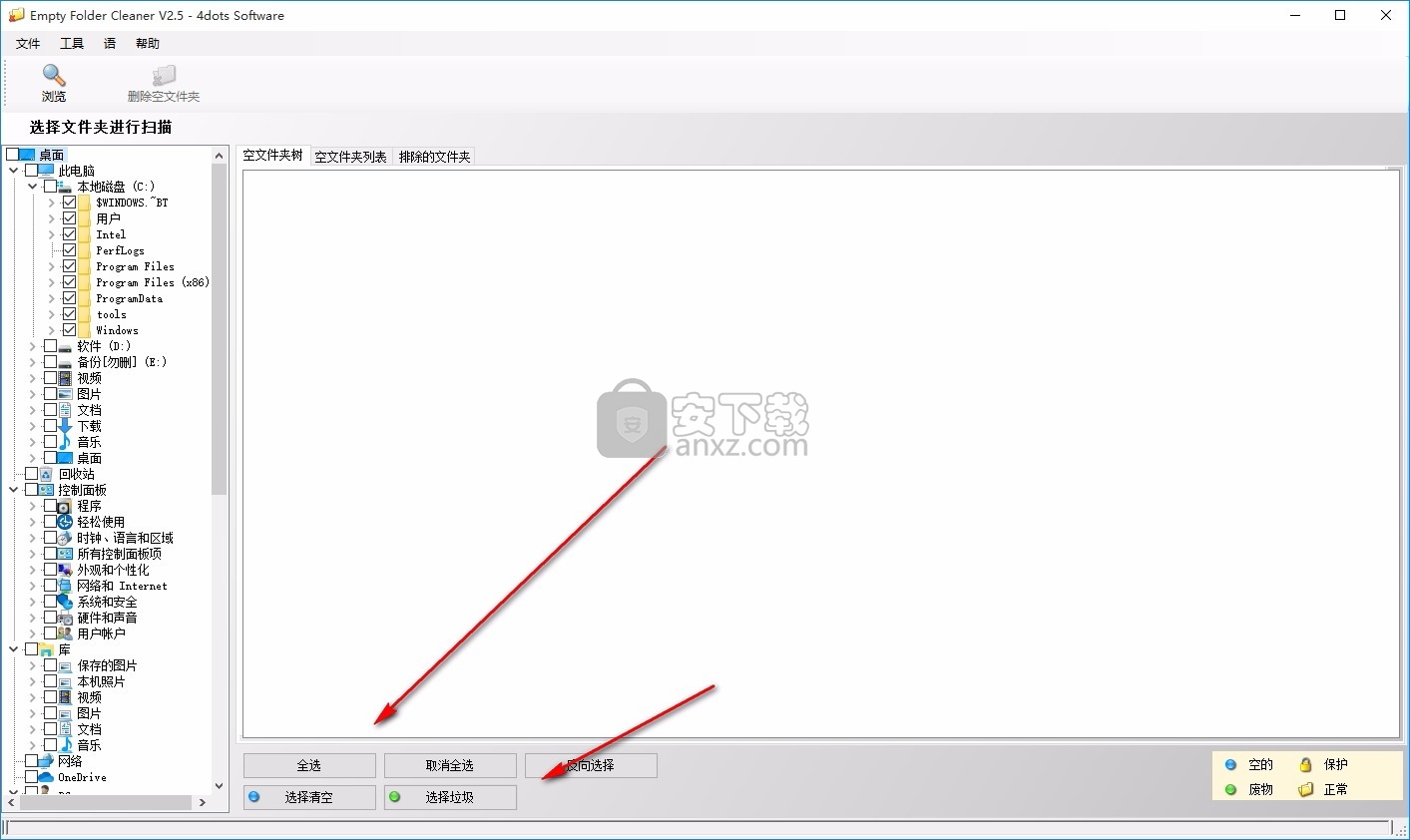Click the 控制面板 icon
Image resolution: width=1410 pixels, height=840 pixels.
coord(46,490)
